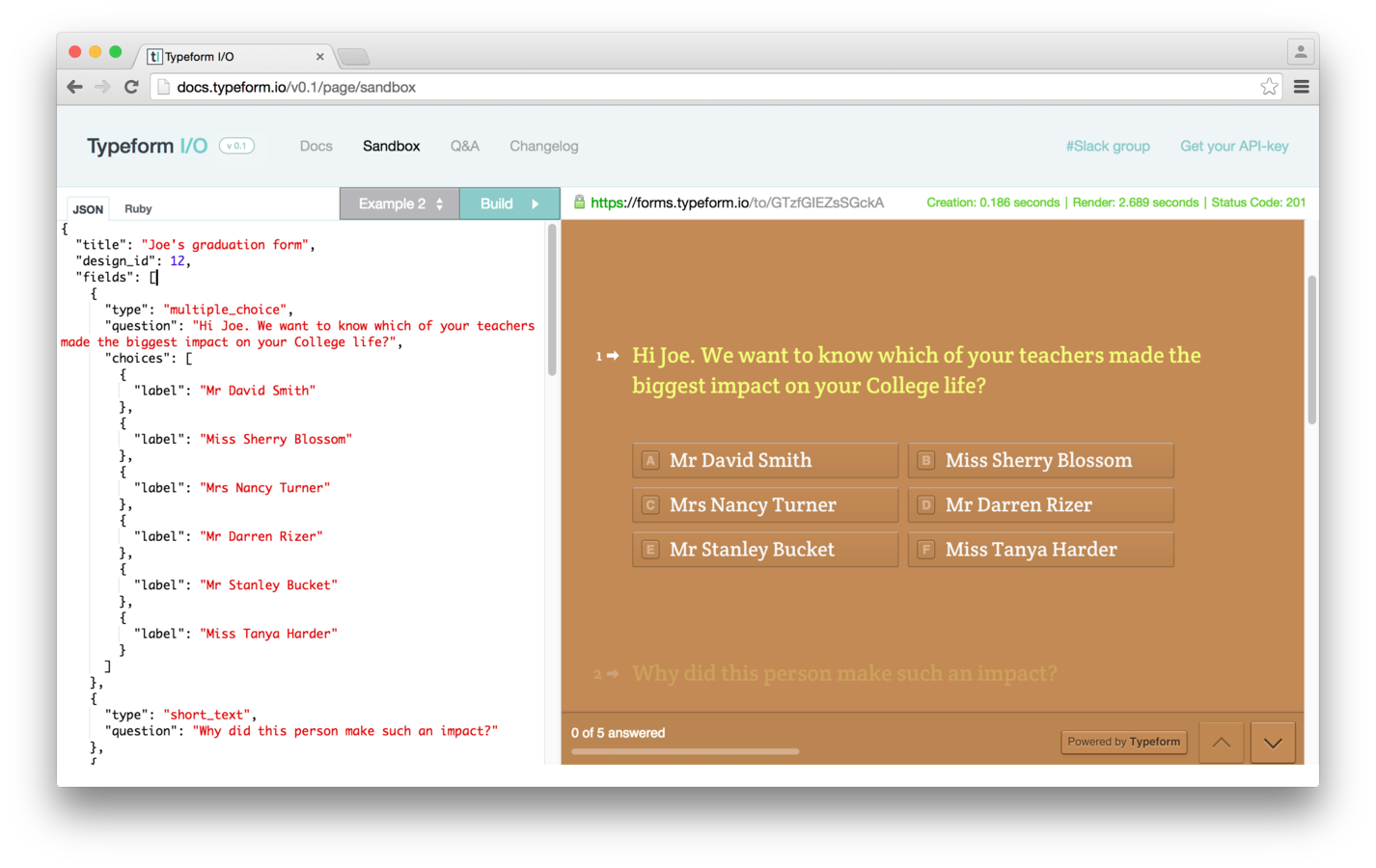Screen dimensions: 1376x868
Task: Open the Docs nav item
Action: [x=316, y=147]
